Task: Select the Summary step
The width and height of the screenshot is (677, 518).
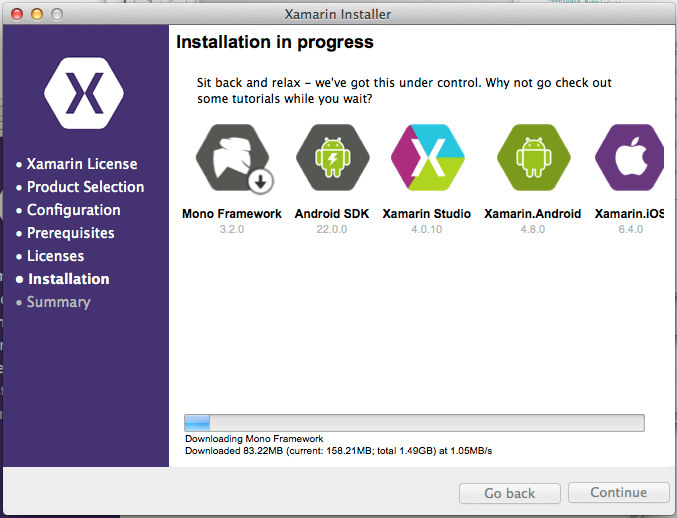Action: click(53, 302)
